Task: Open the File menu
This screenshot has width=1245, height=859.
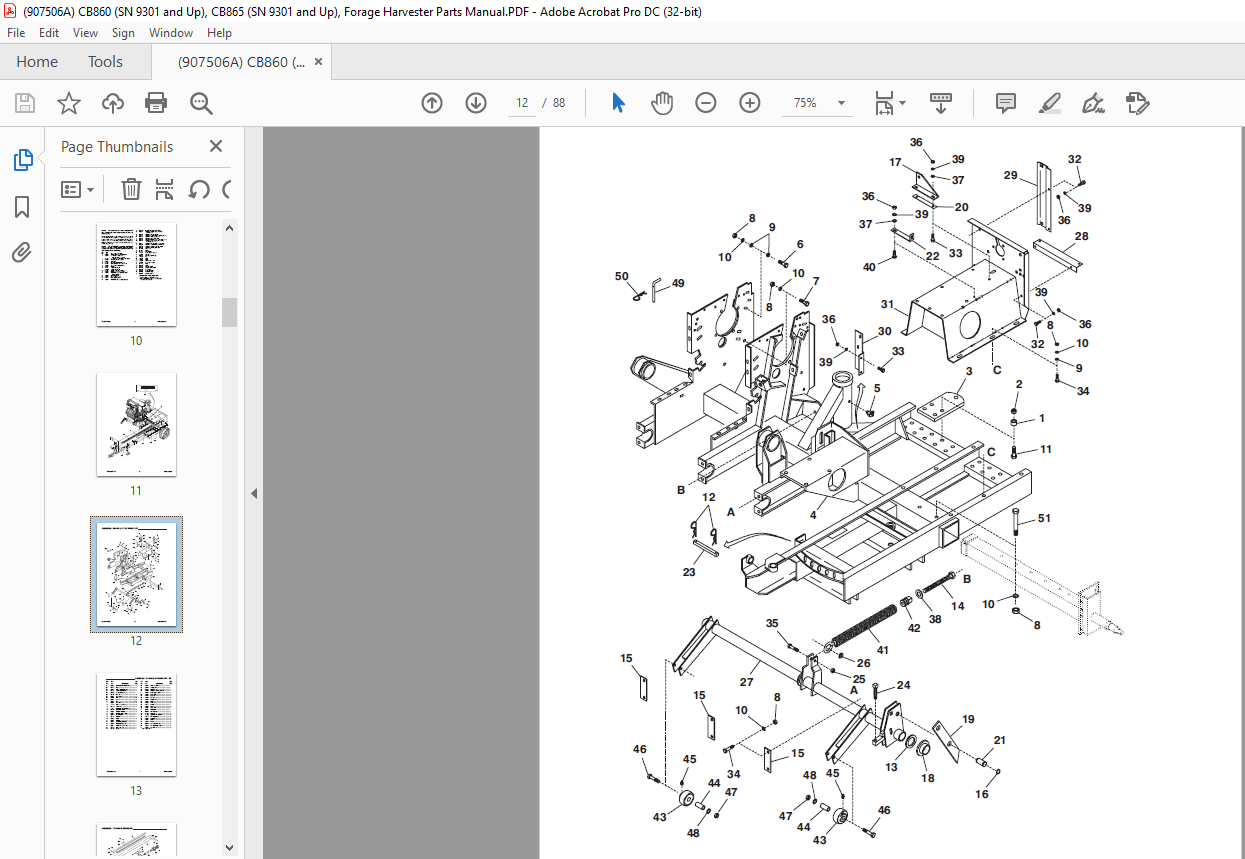Action: 16,33
